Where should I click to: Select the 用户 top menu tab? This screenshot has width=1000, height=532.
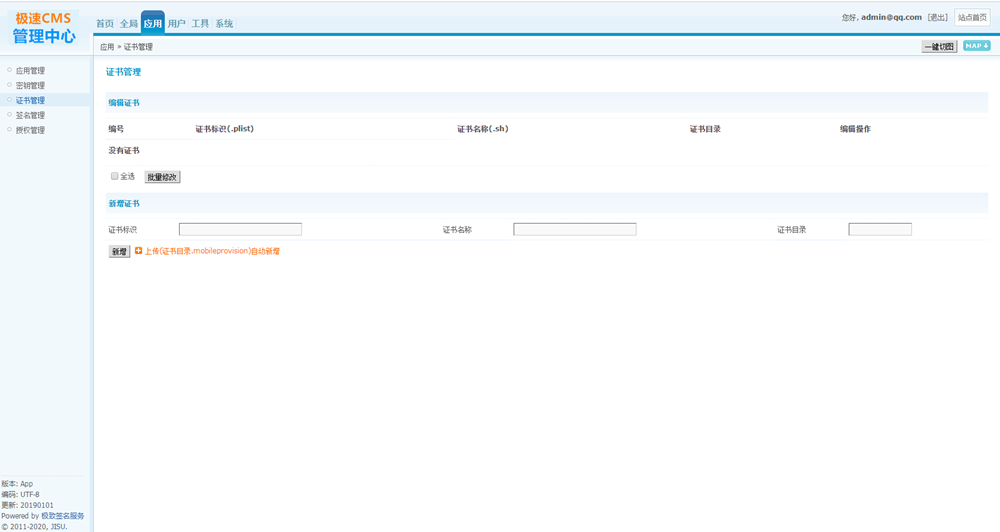coord(177,24)
